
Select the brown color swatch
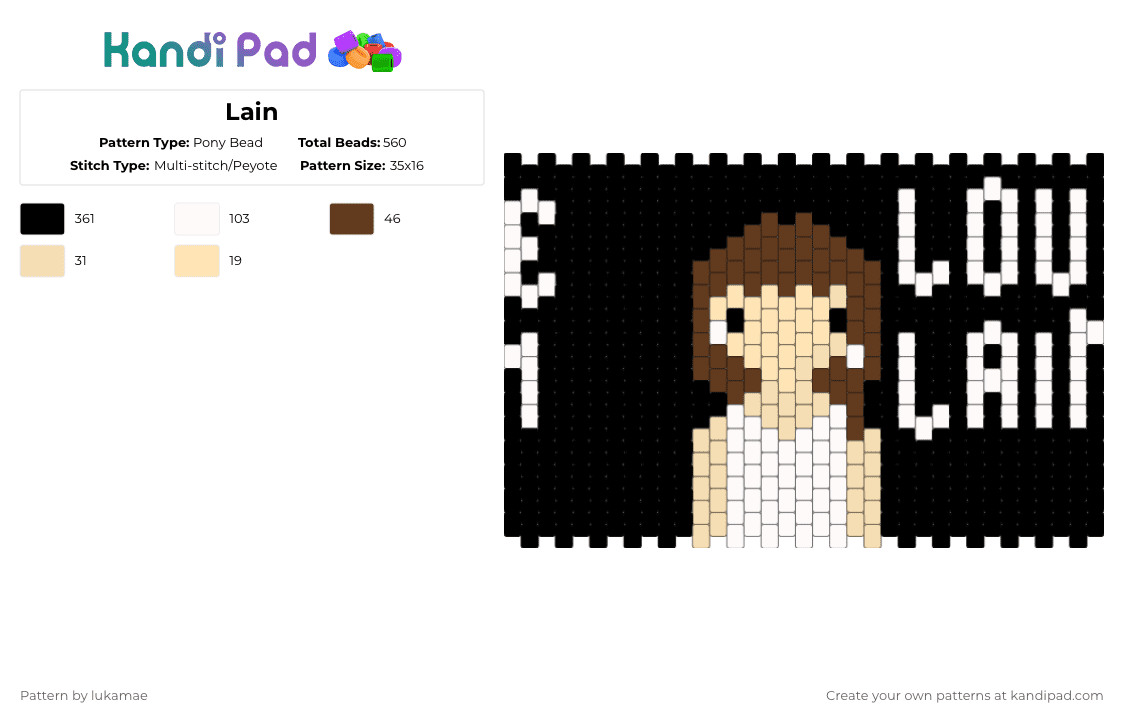[351, 219]
